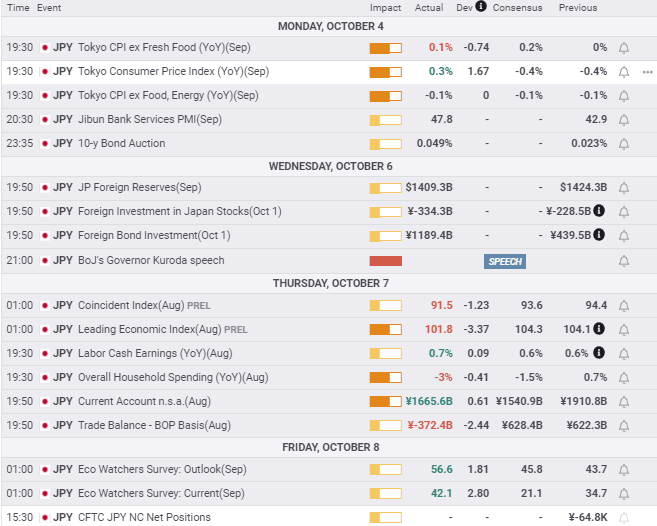Click info icon on Foreign Bond Investment row

click(598, 235)
